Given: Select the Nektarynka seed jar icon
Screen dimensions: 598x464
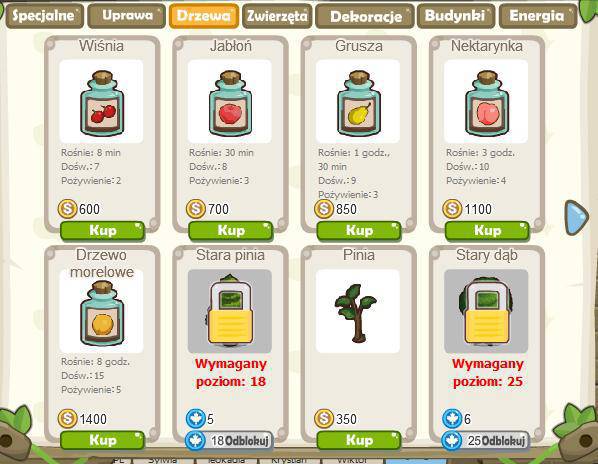Looking at the screenshot, I should [487, 103].
